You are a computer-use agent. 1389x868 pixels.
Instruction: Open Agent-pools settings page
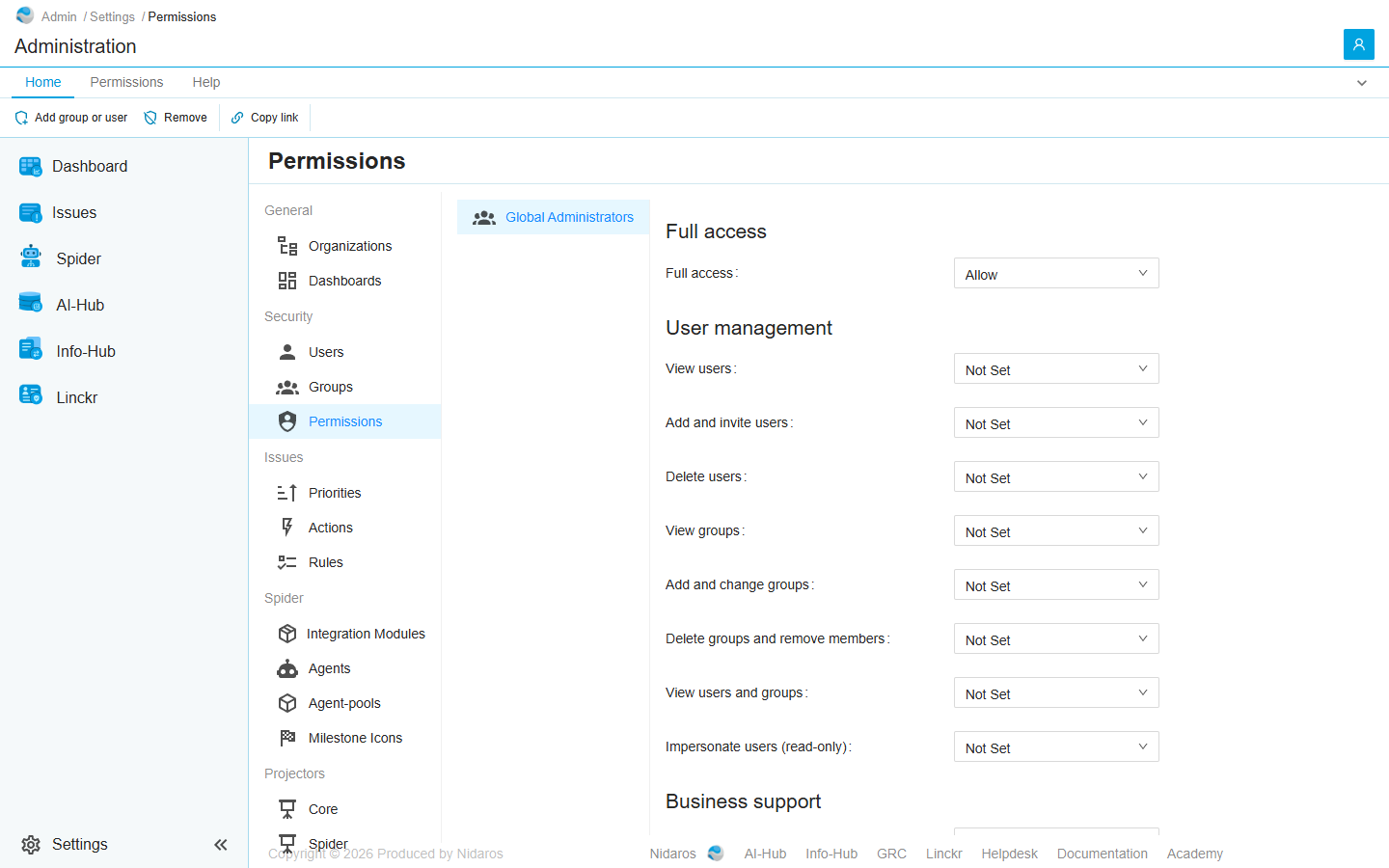point(344,703)
